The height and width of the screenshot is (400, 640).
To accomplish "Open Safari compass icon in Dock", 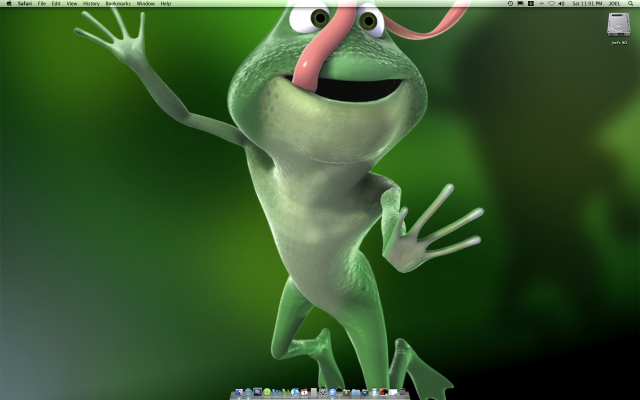I will pos(248,392).
